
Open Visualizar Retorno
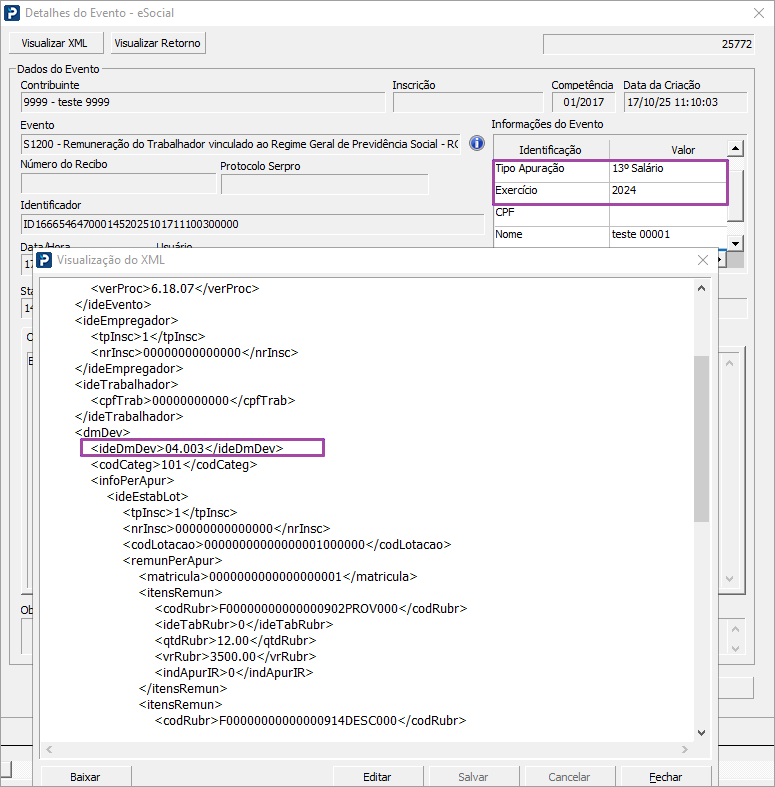pyautogui.click(x=157, y=43)
